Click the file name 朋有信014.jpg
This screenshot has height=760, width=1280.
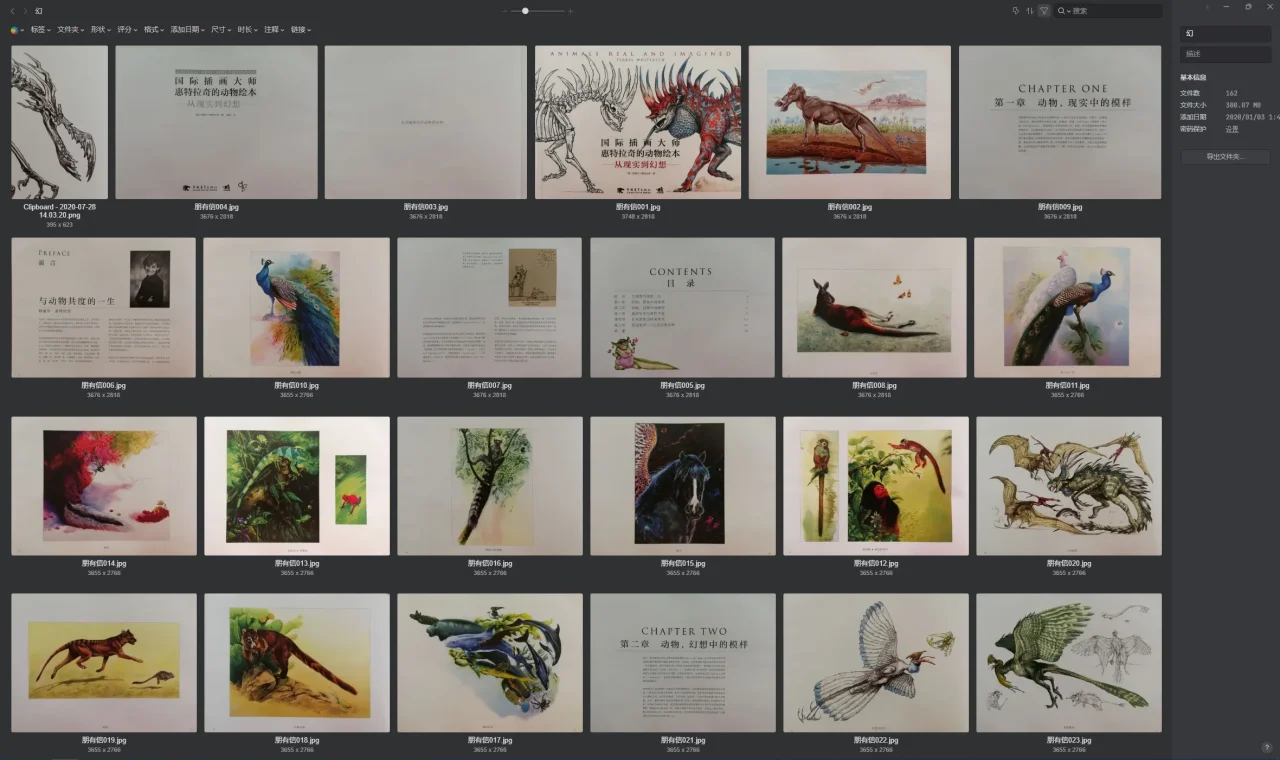[x=103, y=563]
